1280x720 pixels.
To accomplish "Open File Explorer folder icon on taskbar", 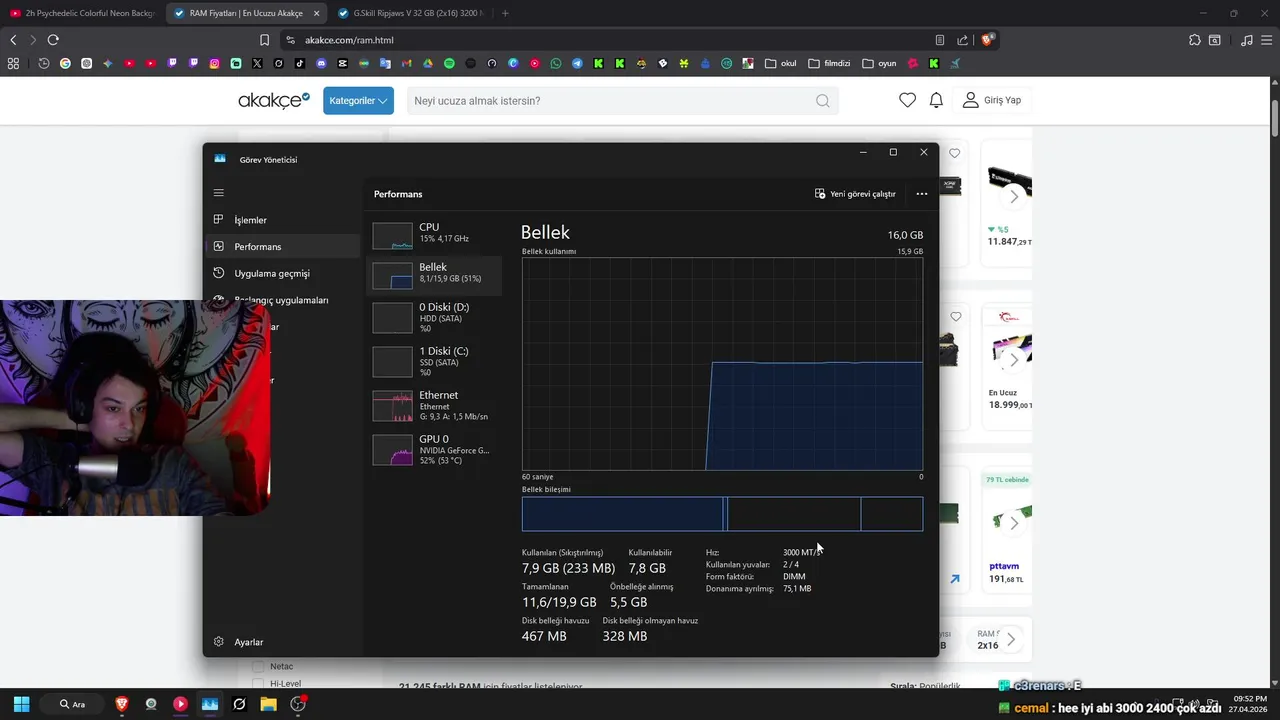I will click(268, 704).
